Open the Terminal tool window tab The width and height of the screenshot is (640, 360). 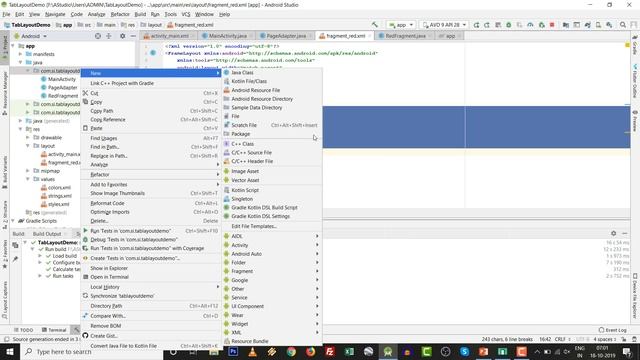(54, 330)
